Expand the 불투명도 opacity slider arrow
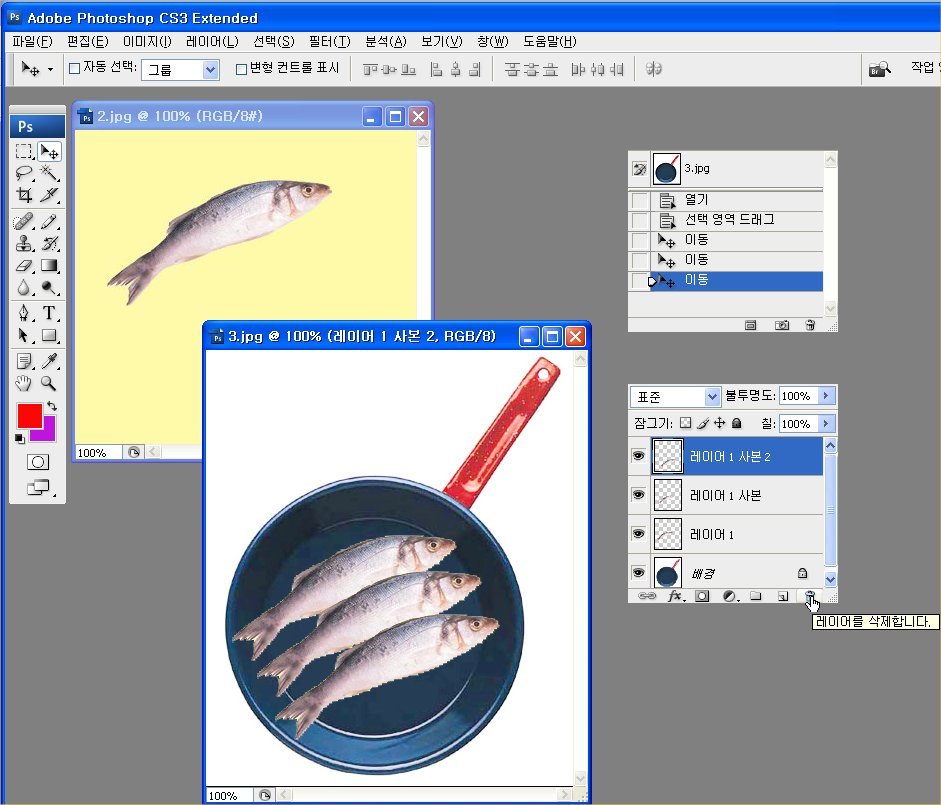The image size is (941, 805). coord(826,397)
